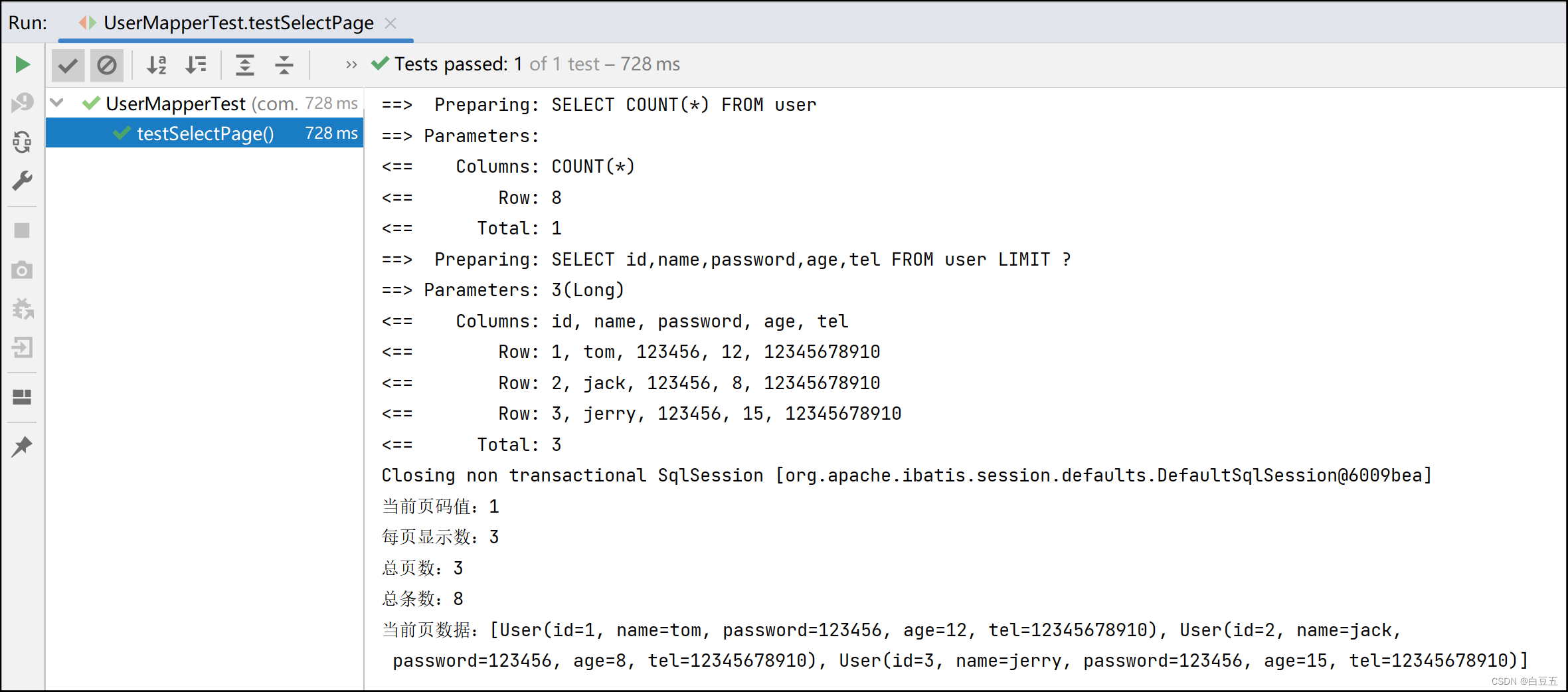The height and width of the screenshot is (692, 1568).
Task: Click the green Run test button
Action: coord(23,64)
